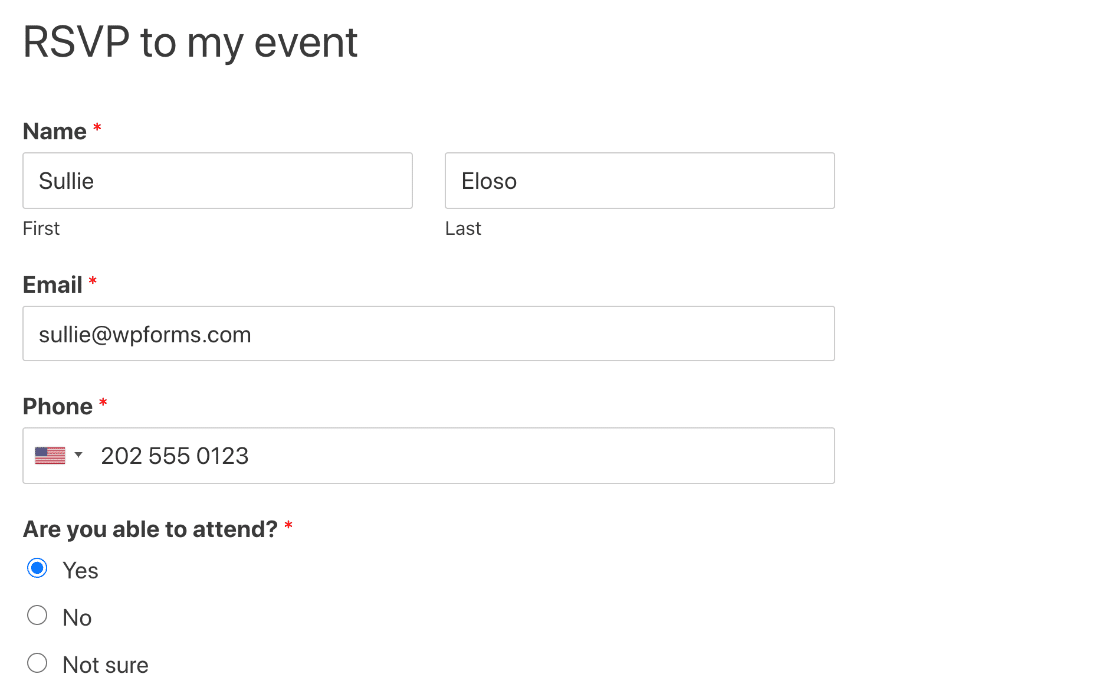Click the phone number 202 555 0123
This screenshot has width=1116, height=700.
point(175,456)
